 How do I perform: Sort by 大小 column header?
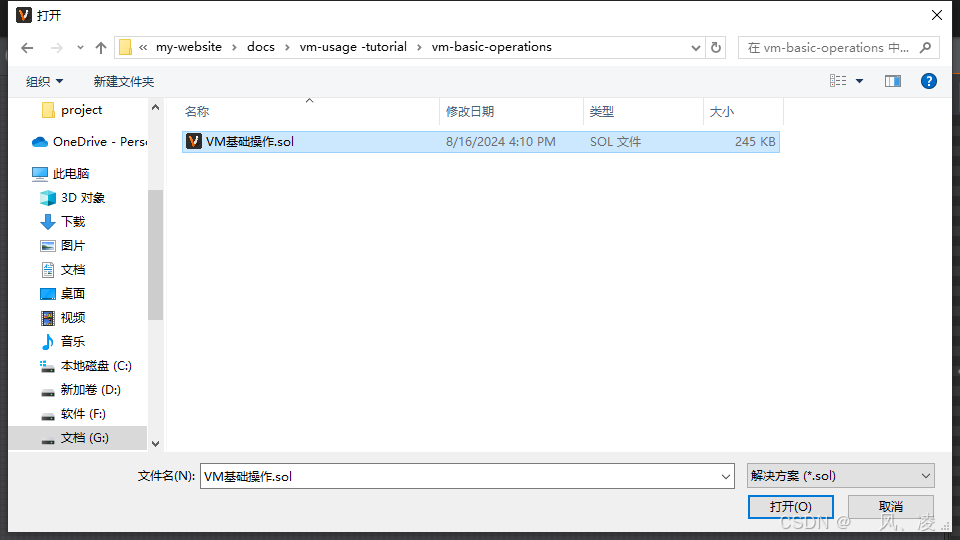click(722, 111)
